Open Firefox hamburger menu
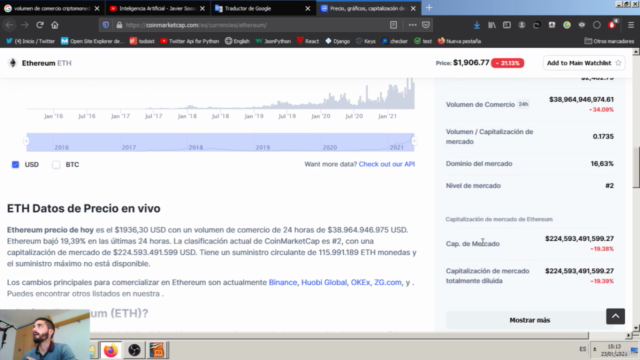640x360 pixels. tap(631, 25)
